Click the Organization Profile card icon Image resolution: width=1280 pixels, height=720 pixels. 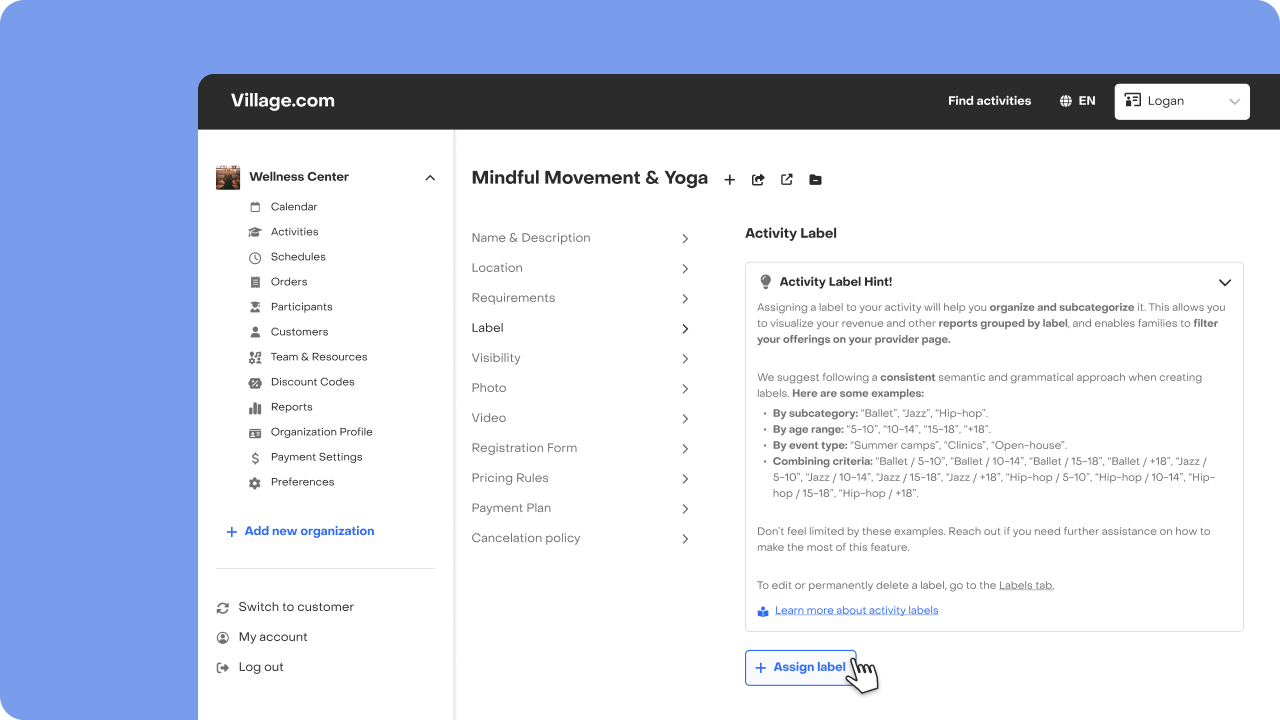255,432
